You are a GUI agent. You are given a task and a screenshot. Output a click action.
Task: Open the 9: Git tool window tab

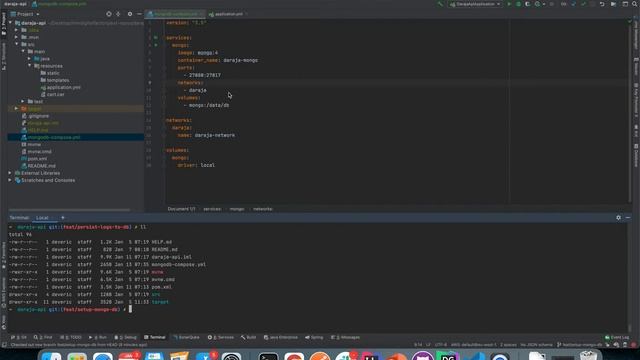[19, 338]
